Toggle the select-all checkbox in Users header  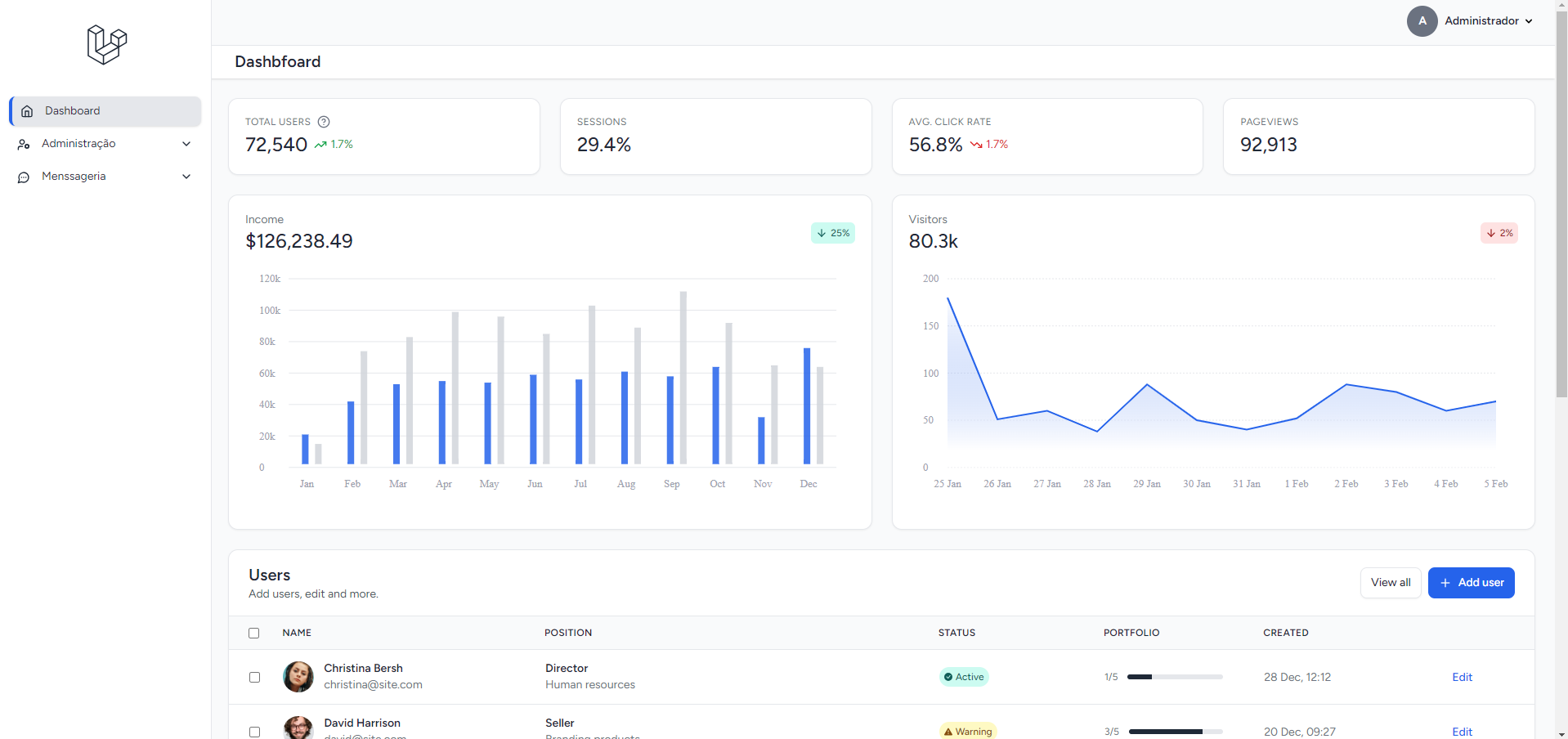click(254, 633)
